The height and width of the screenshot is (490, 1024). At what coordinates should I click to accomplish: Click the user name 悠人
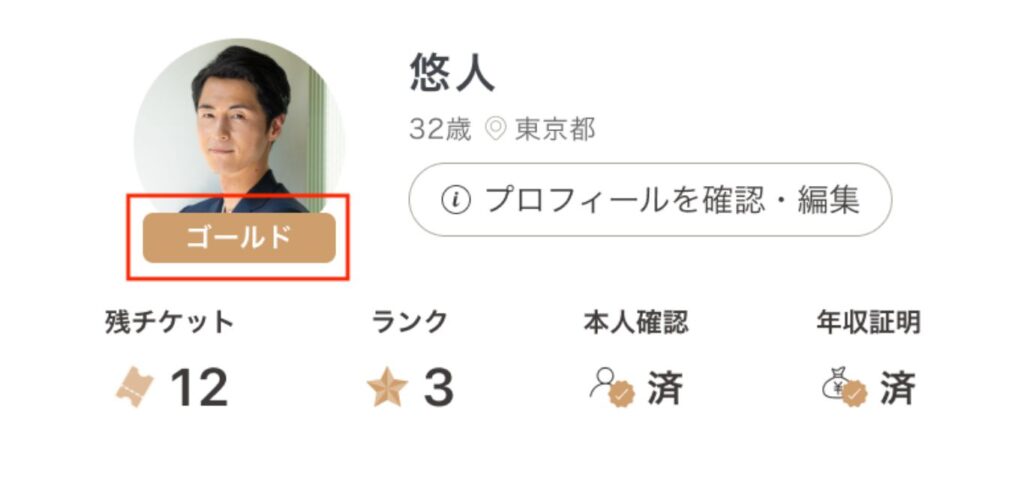pos(452,72)
